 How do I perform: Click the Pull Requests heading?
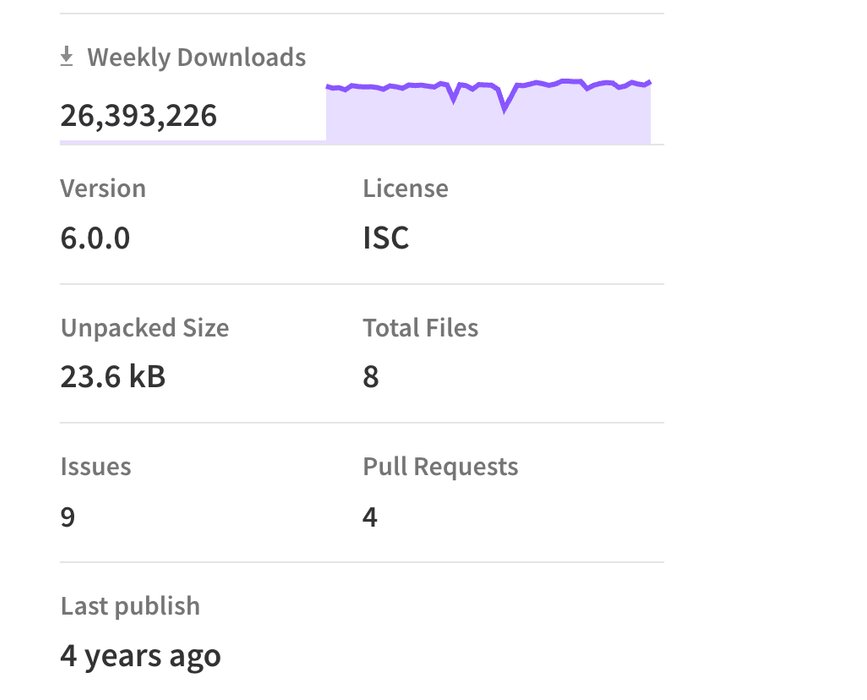coord(440,467)
